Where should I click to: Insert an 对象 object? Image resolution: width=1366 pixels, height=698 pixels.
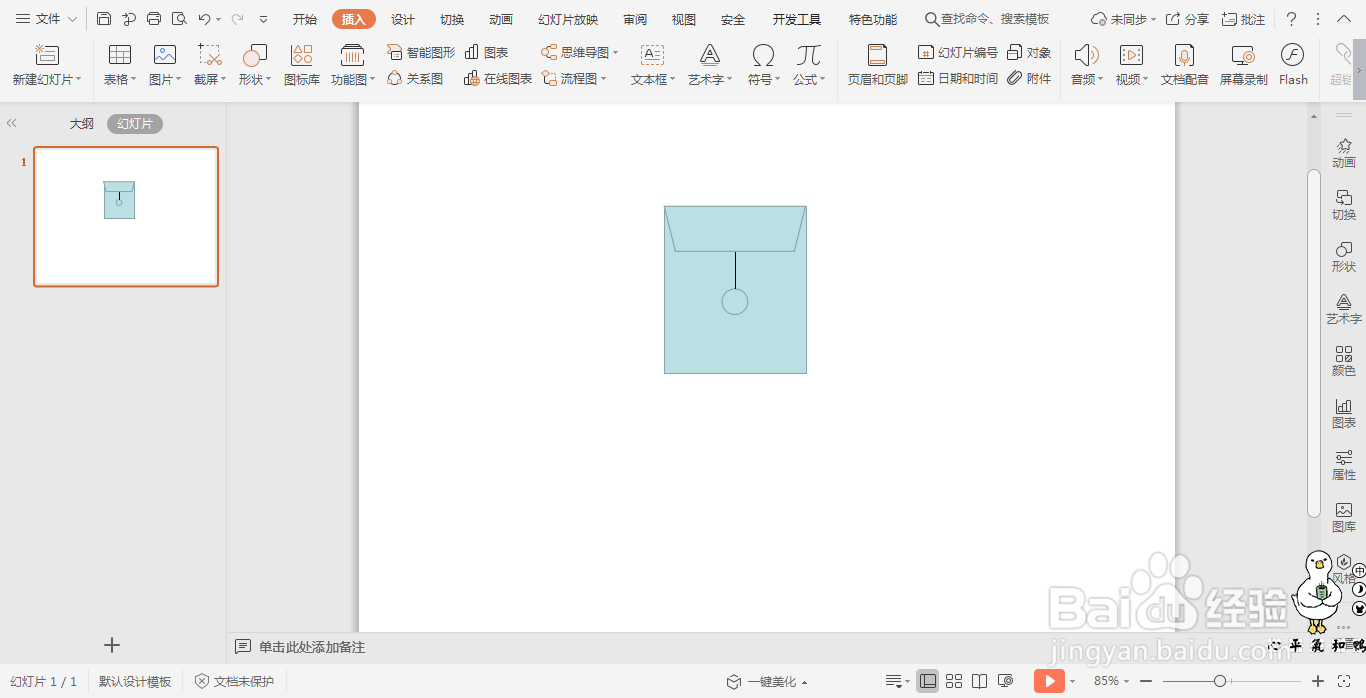[1029, 52]
